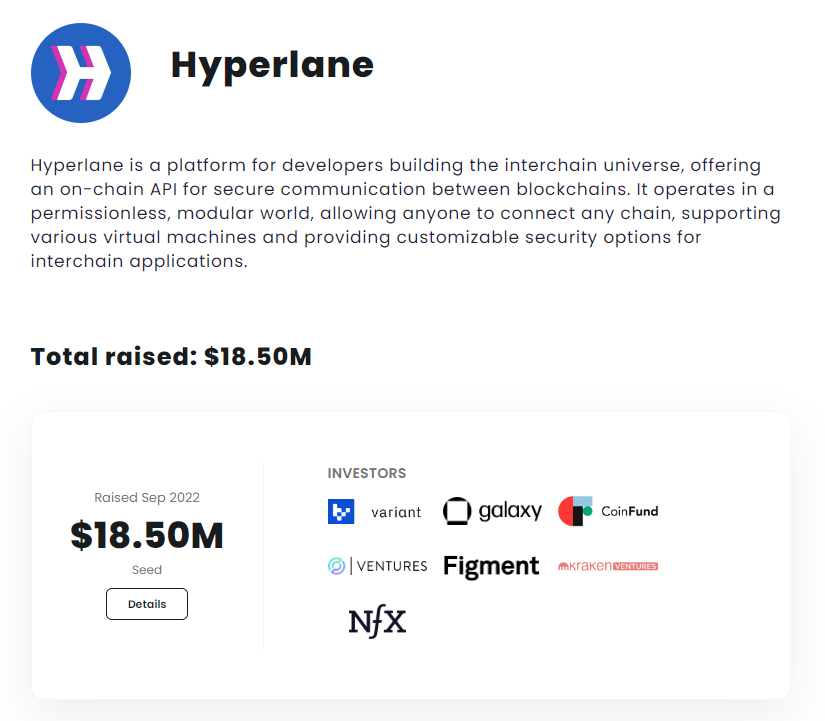
Task: Click the INVESTORS section label
Action: pos(367,473)
